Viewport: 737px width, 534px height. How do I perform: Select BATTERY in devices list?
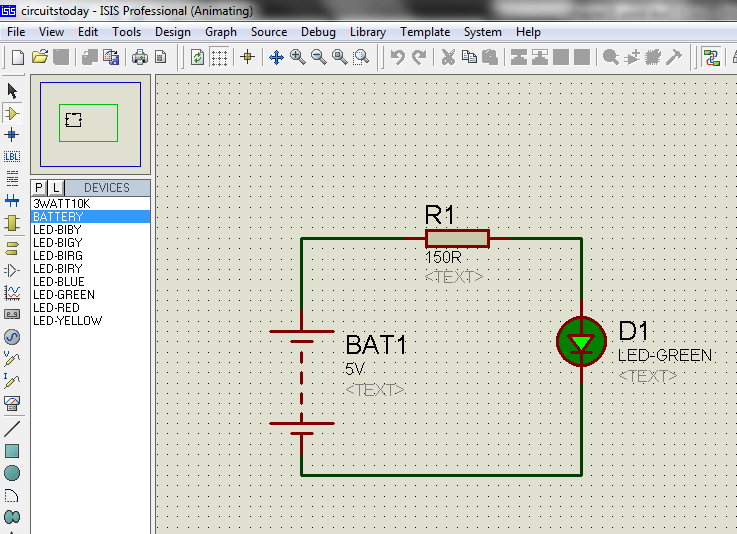click(x=90, y=217)
